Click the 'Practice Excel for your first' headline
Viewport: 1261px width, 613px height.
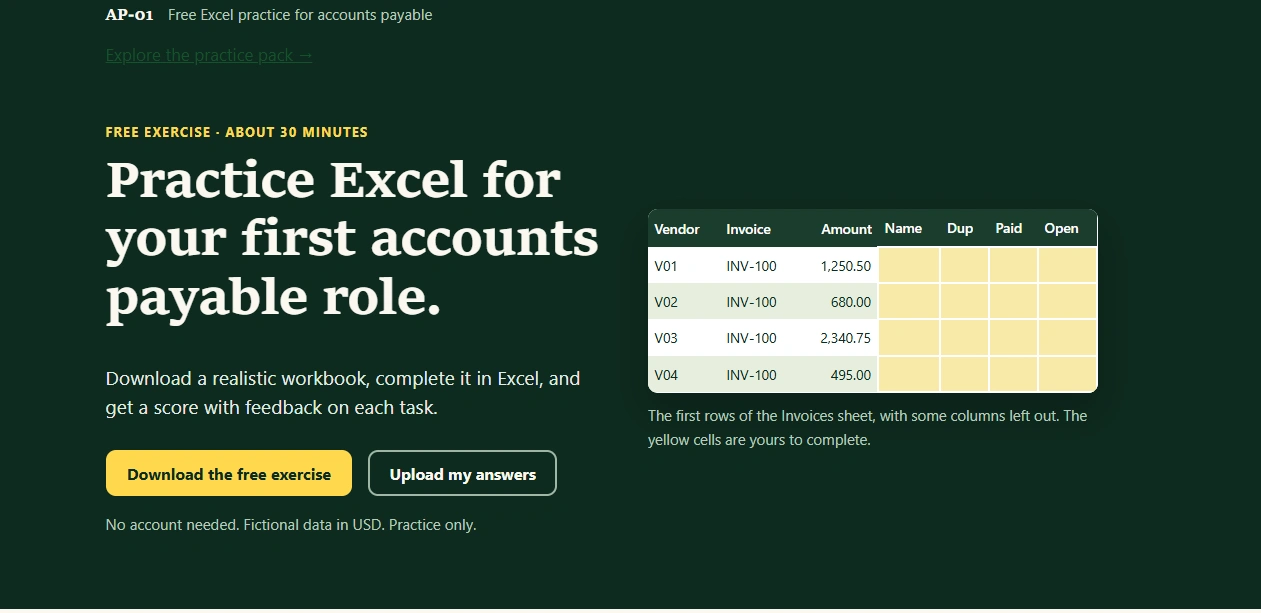(352, 239)
